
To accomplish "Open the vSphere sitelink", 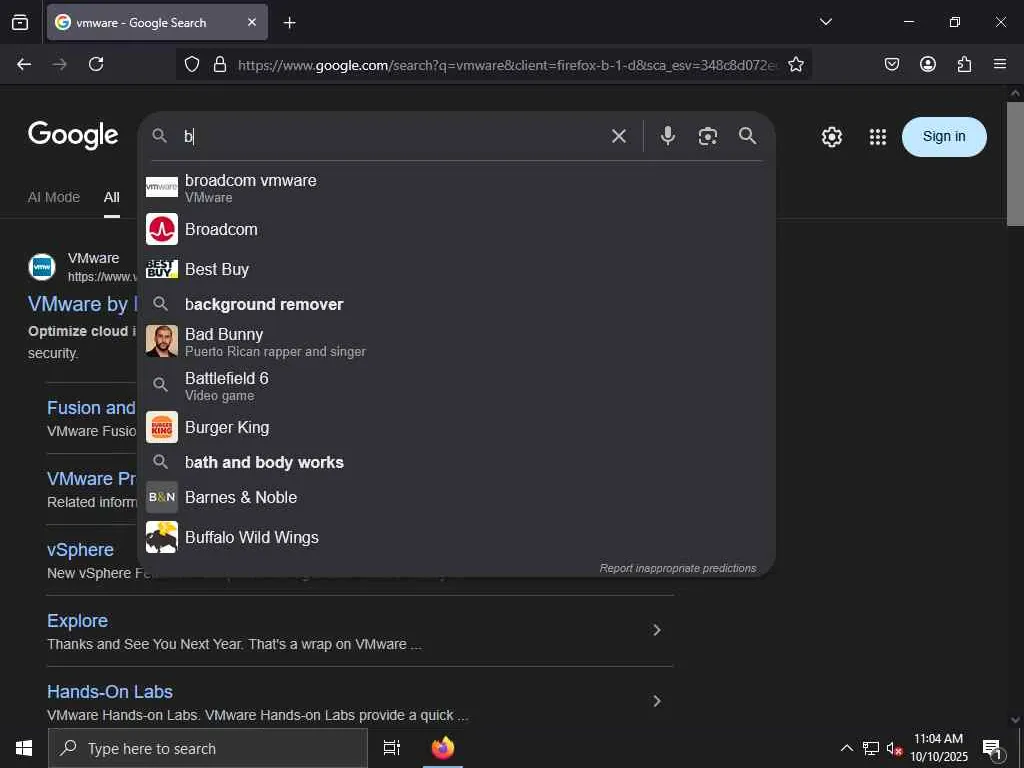I will pyautogui.click(x=80, y=550).
